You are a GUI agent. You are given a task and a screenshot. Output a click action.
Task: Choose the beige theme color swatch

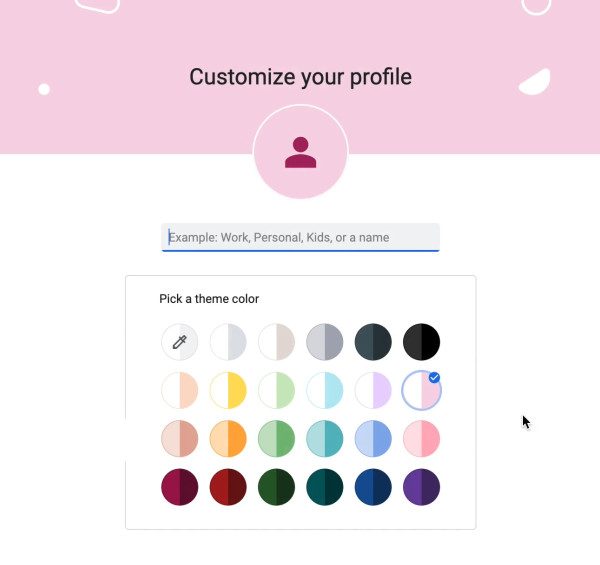[x=276, y=342]
